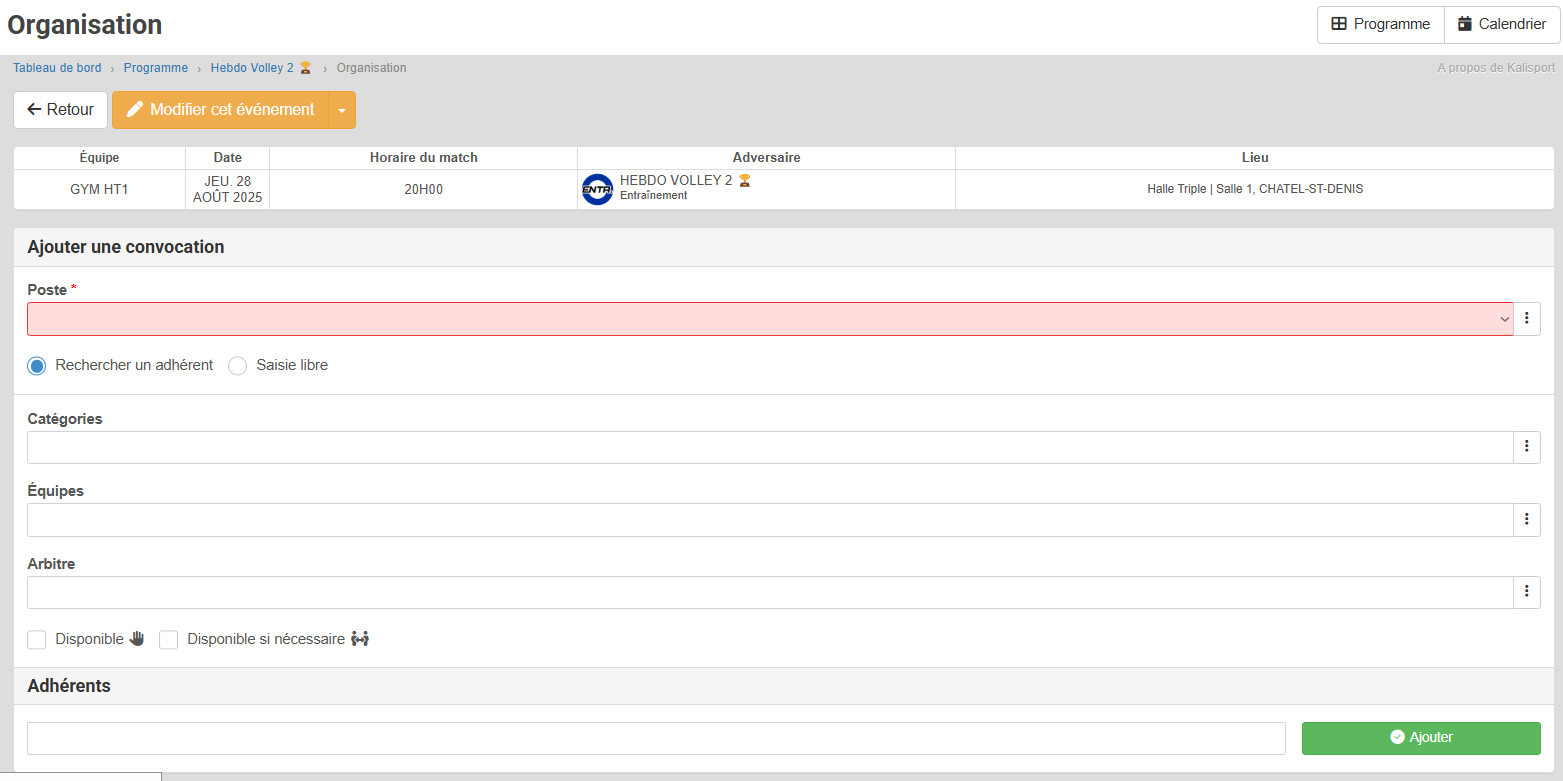Go to Tableau de bord breadcrumb link
Image resolution: width=1563 pixels, height=781 pixels.
pyautogui.click(x=57, y=68)
